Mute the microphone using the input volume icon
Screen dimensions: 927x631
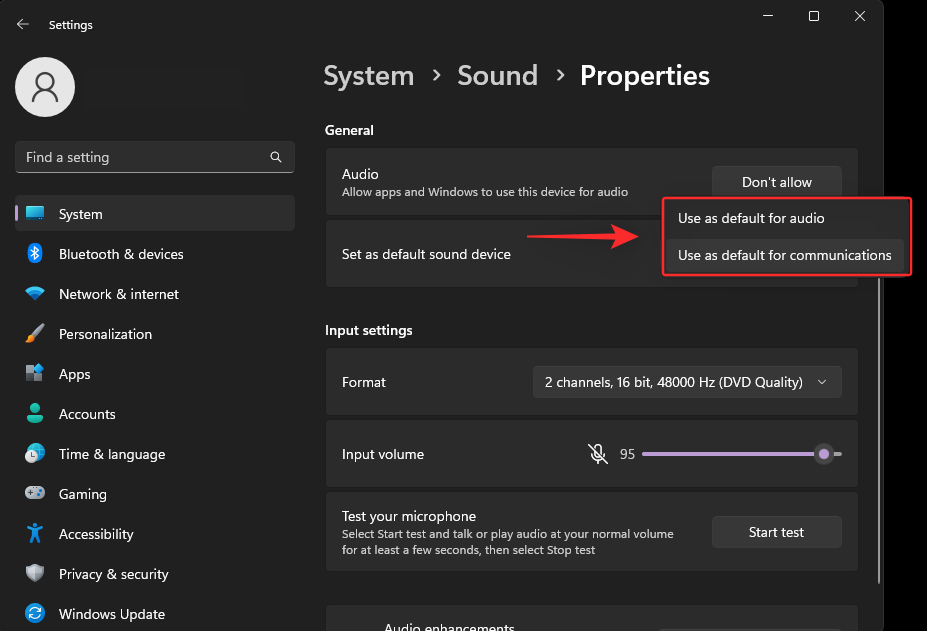point(598,454)
